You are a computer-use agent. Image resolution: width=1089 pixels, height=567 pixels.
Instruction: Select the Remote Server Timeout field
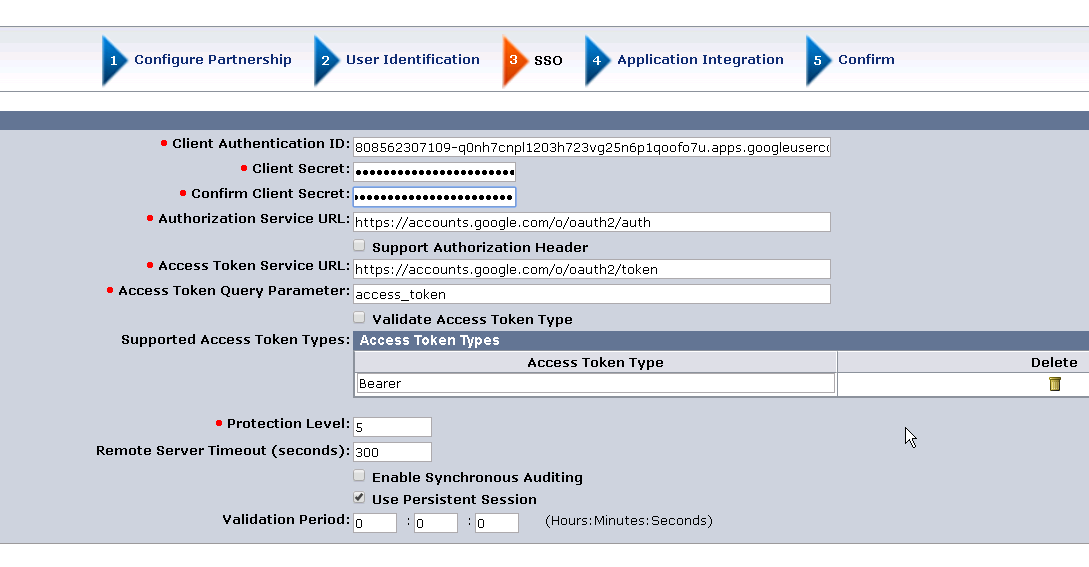(392, 452)
